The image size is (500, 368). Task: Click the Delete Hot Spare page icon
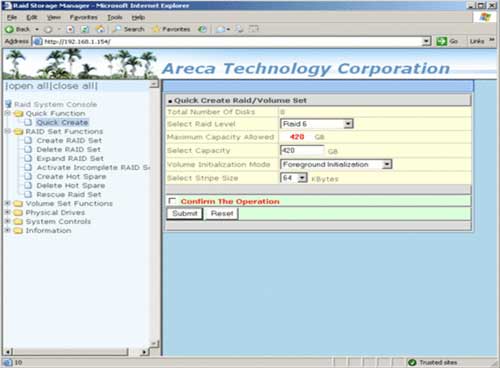pyautogui.click(x=28, y=185)
